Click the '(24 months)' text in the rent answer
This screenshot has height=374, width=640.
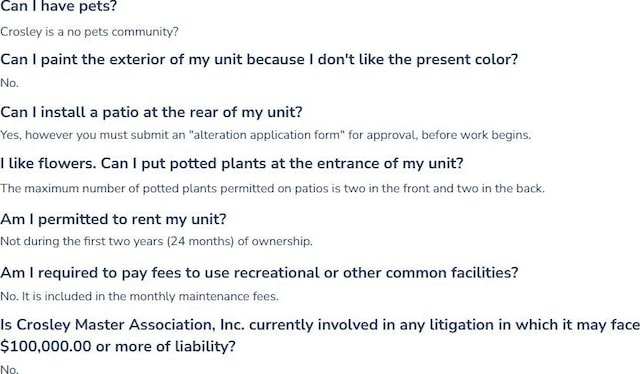(x=200, y=241)
